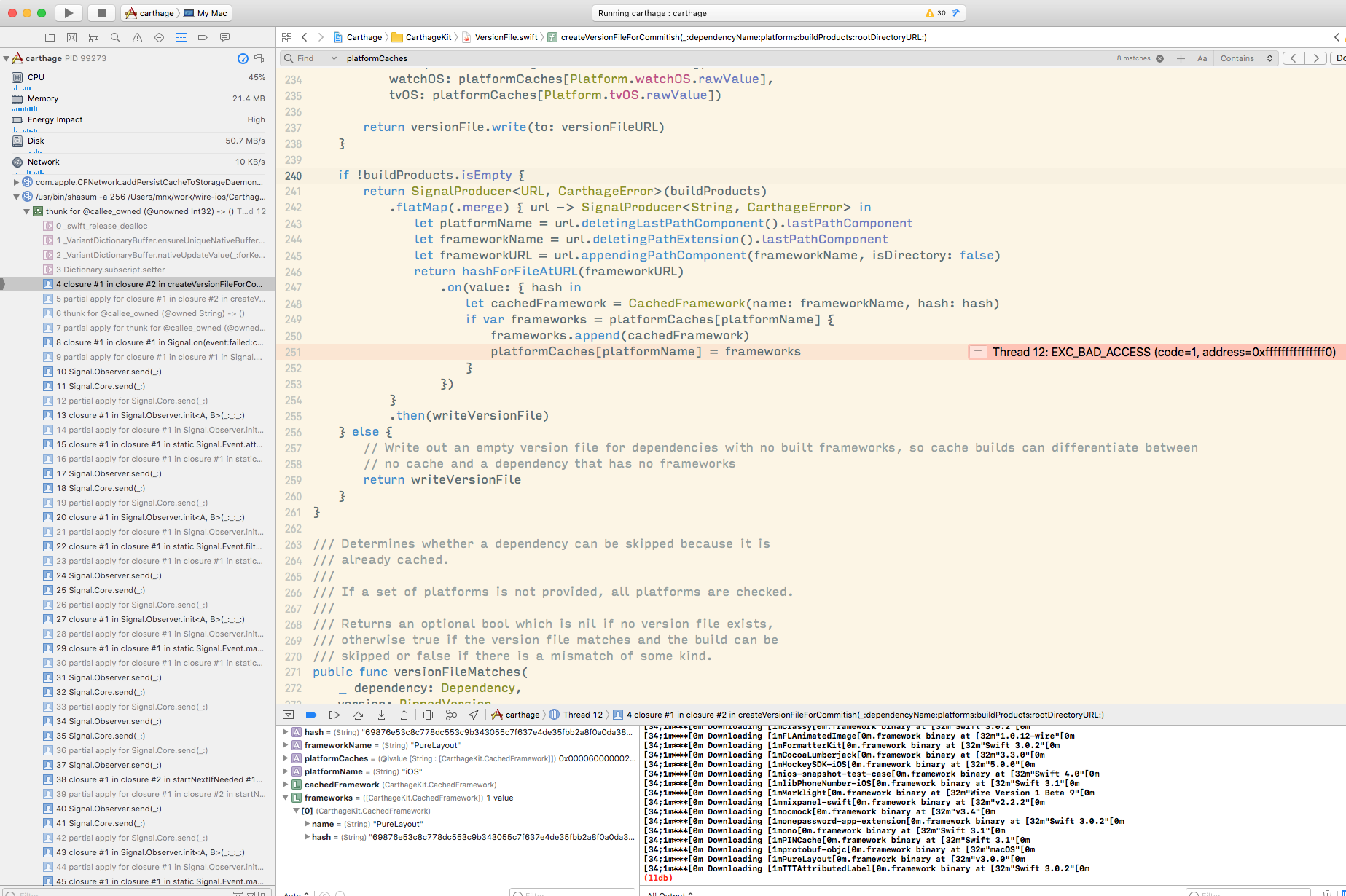Add a find pattern with plus button
1346x896 pixels.
1181,58
